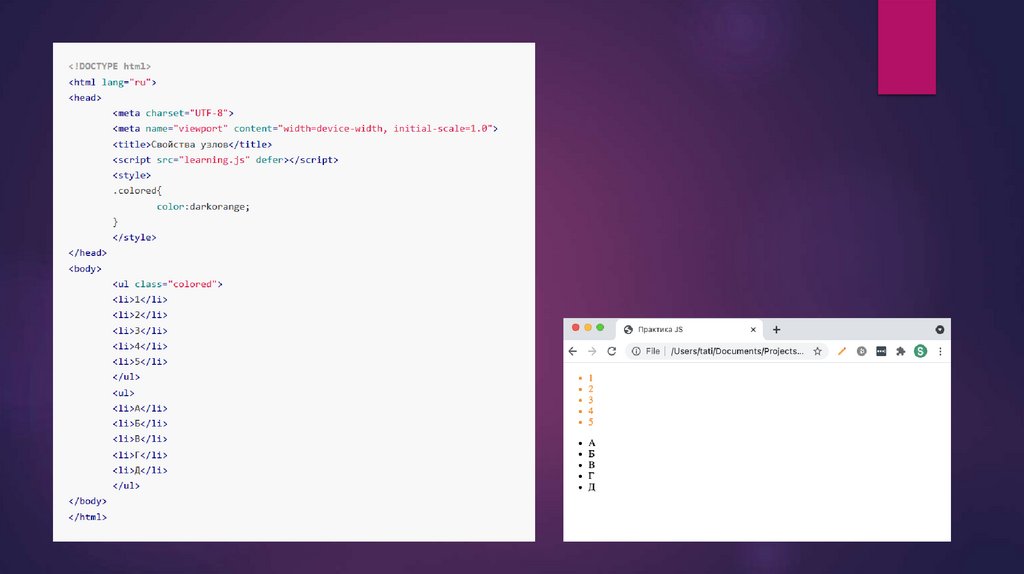Viewport: 1024px width, 574px height.
Task: Click orange list item 1
Action: click(590, 378)
